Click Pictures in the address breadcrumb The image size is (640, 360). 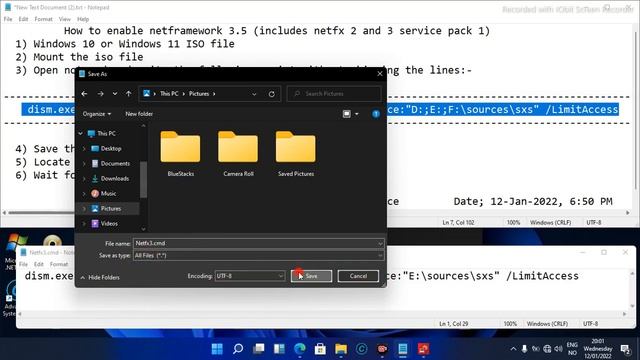click(199, 94)
